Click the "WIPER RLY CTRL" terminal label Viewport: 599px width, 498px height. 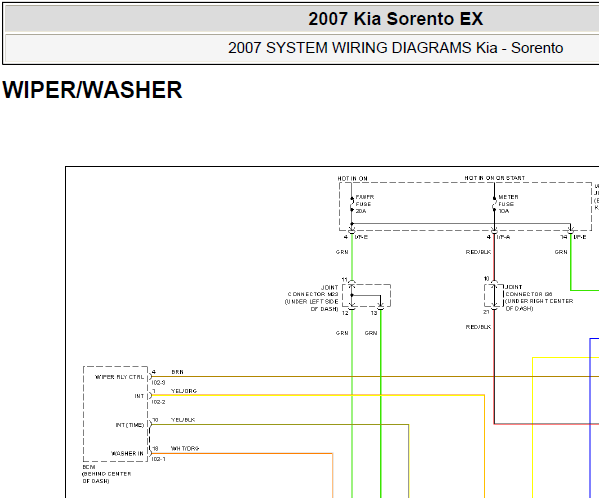click(120, 377)
